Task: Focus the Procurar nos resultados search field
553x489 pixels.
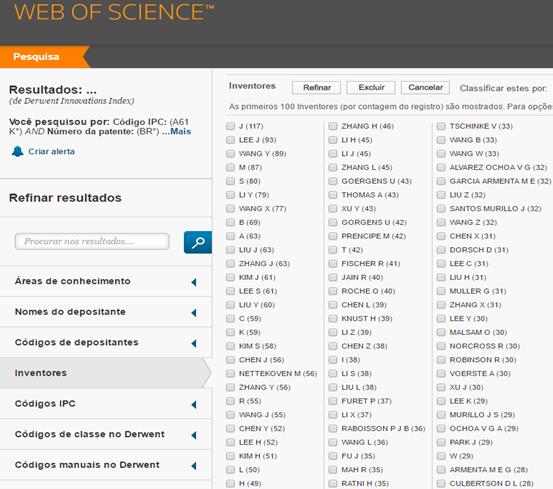Action: (92, 242)
